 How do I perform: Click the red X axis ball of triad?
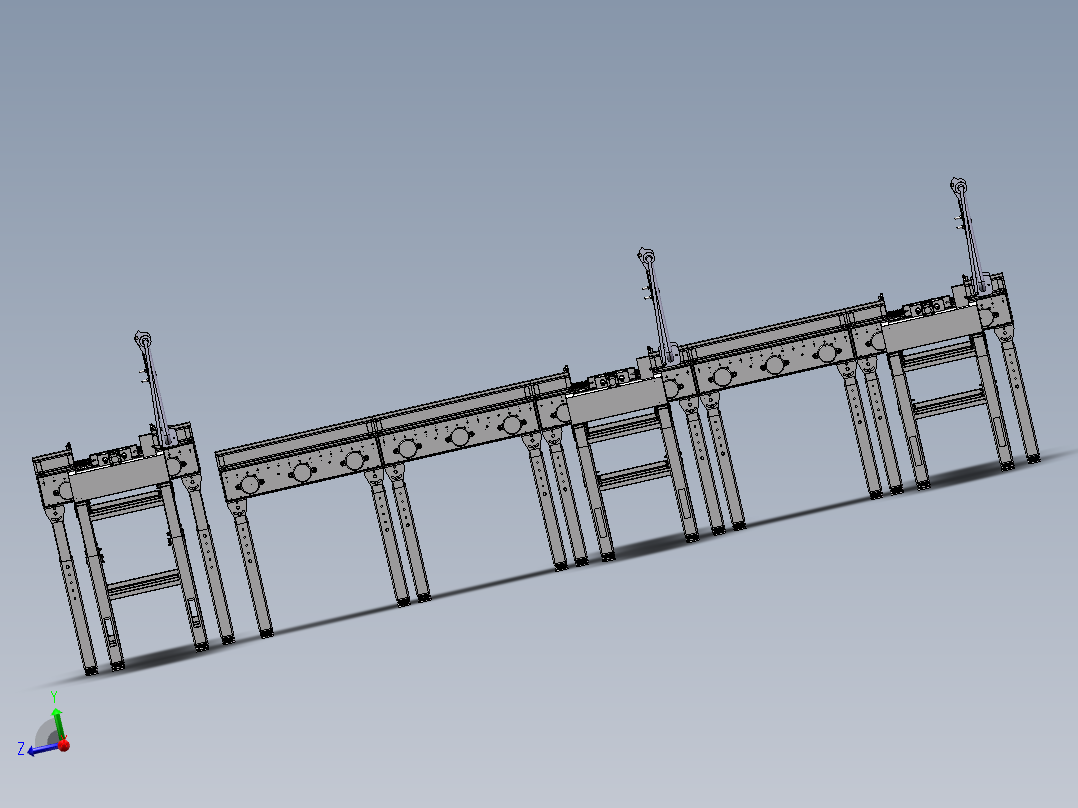coord(64,745)
